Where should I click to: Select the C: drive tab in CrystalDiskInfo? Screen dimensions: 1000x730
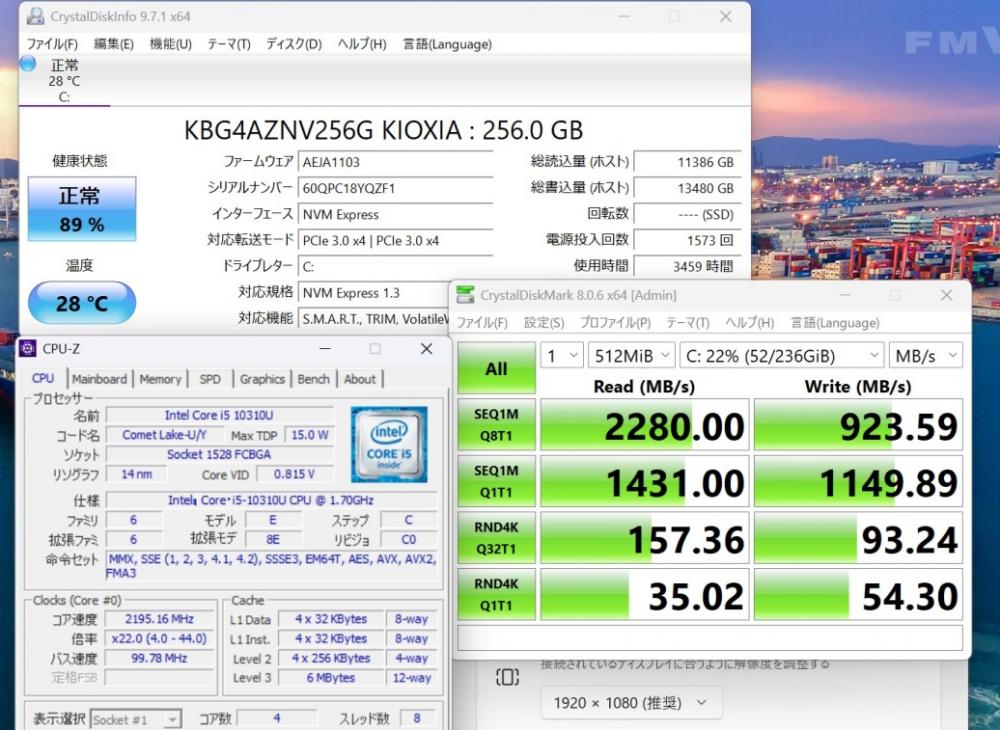point(64,81)
